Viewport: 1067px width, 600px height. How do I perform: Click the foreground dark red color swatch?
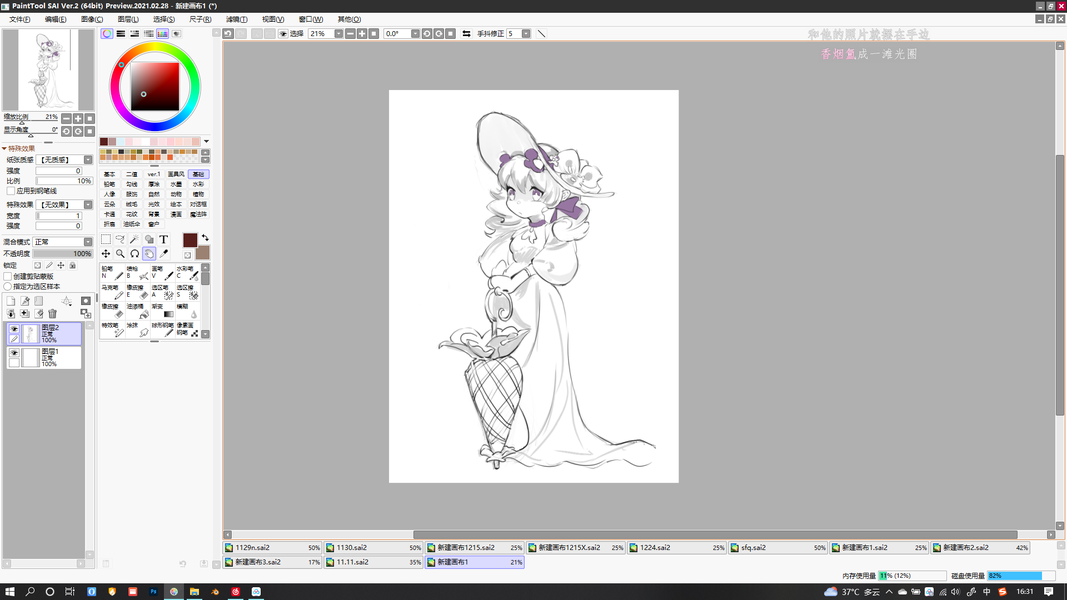coord(190,239)
